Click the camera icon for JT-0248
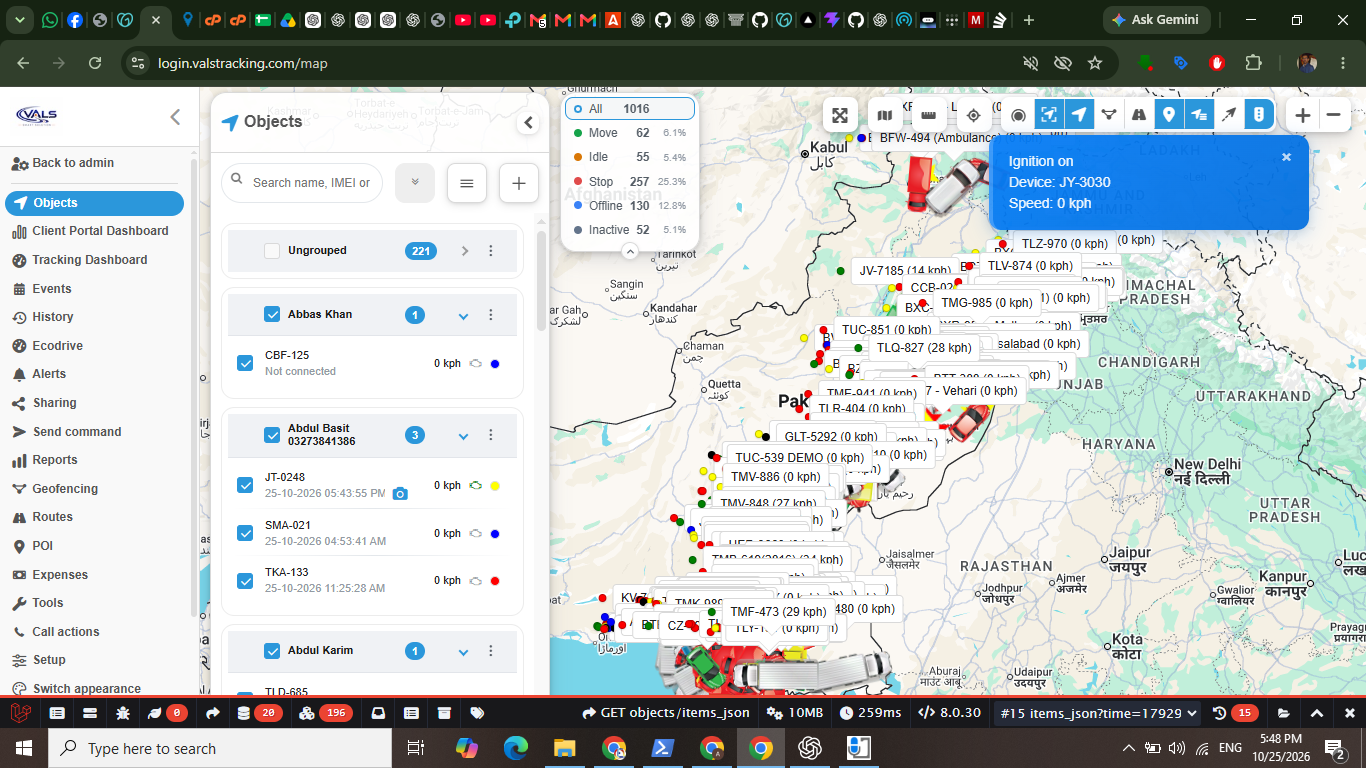The width and height of the screenshot is (1366, 768). [x=400, y=494]
